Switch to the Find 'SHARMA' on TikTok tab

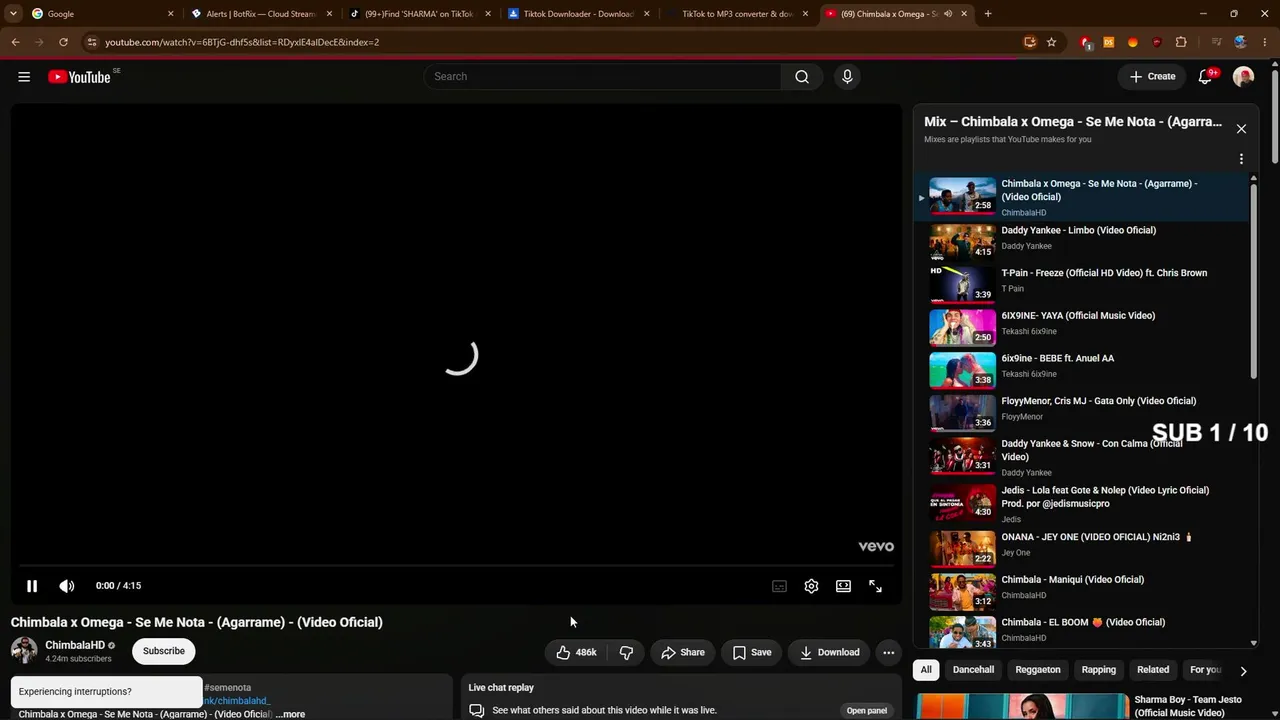[x=420, y=14]
